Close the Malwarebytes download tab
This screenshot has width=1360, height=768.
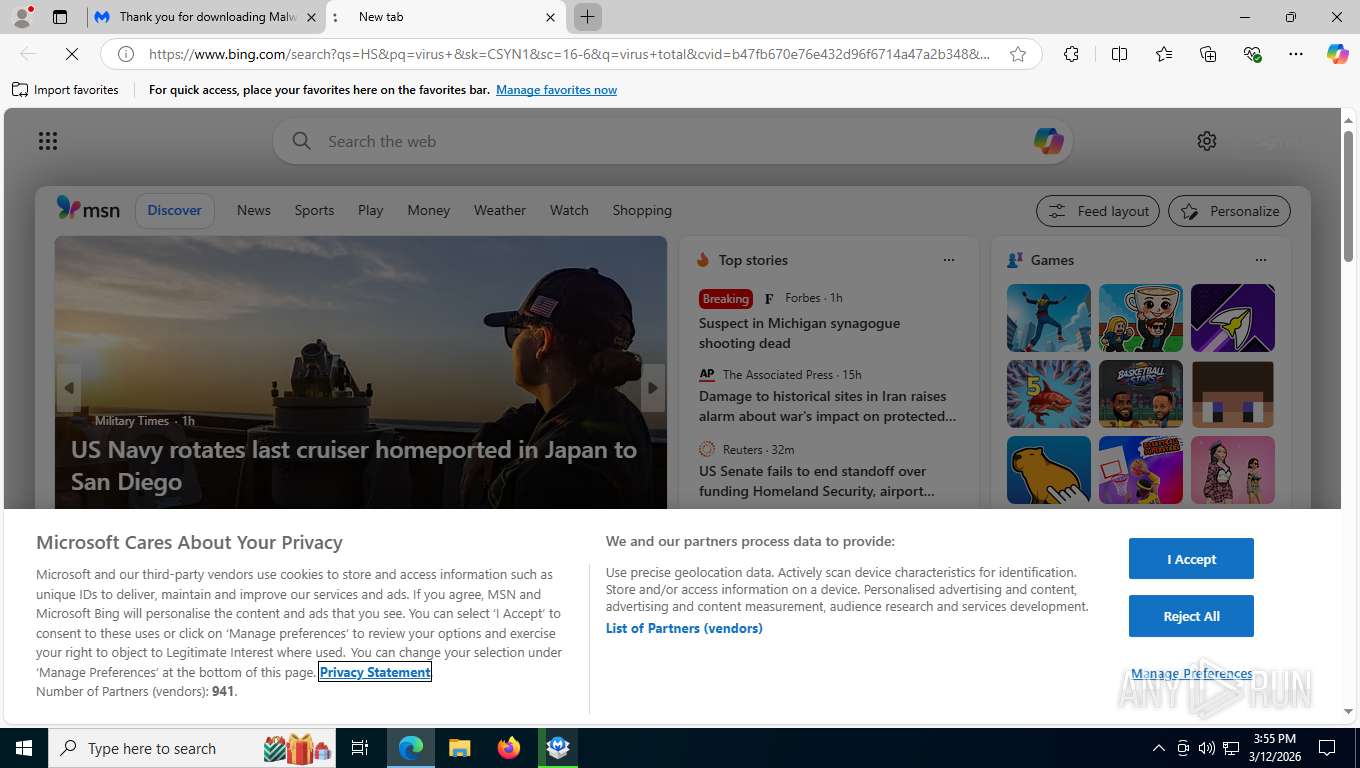pos(311,17)
